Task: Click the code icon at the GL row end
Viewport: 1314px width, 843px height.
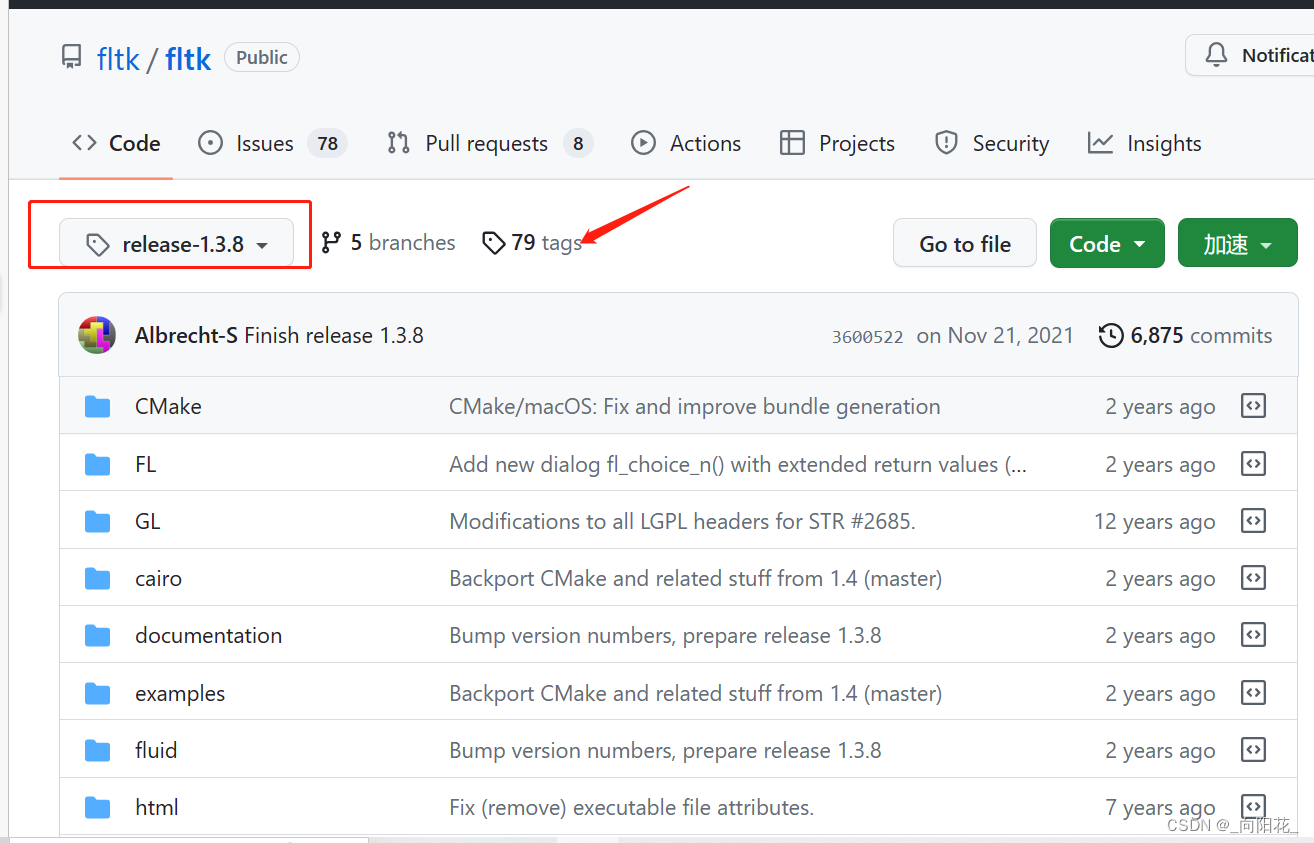Action: [x=1253, y=521]
